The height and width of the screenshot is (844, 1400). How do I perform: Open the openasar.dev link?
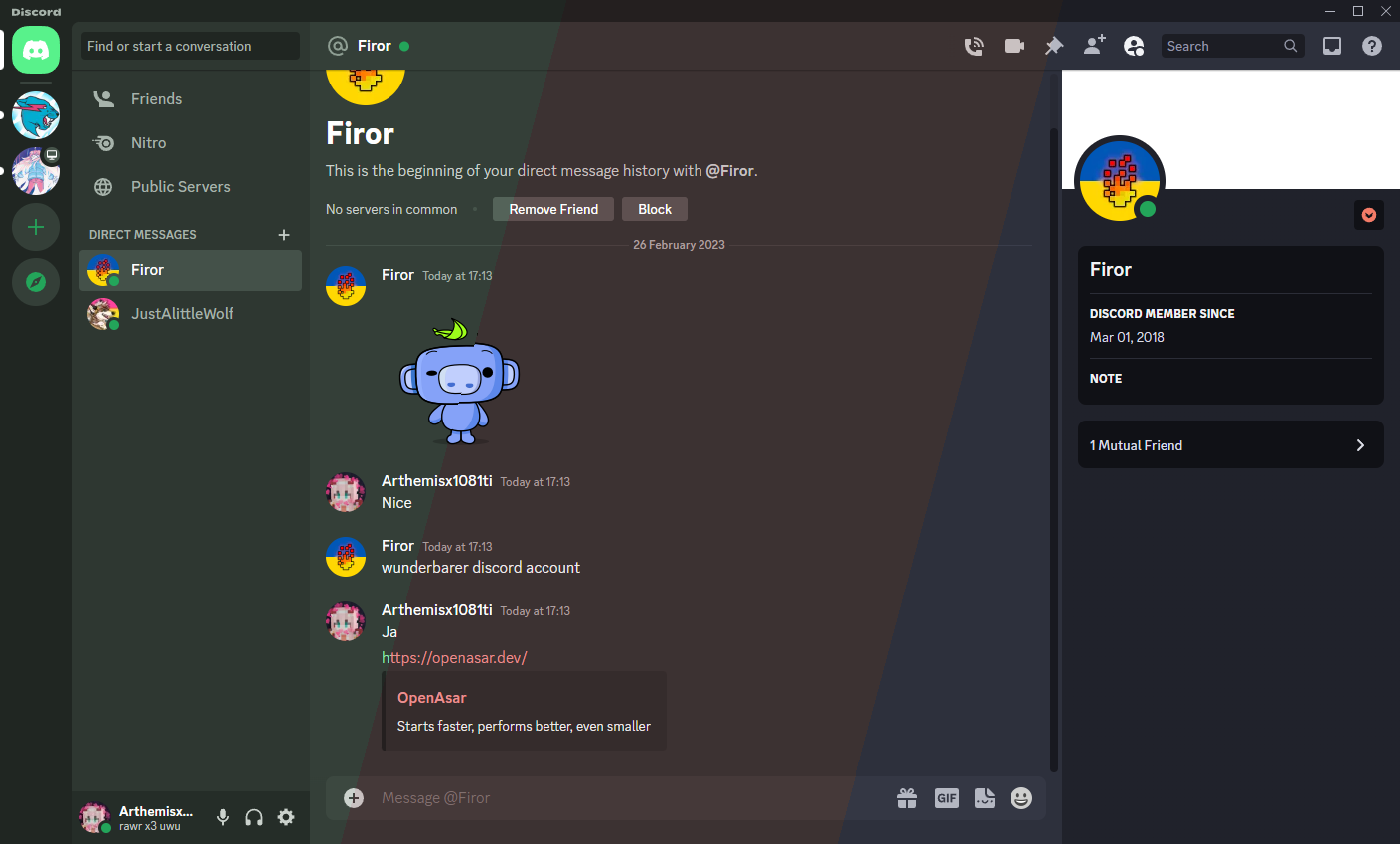[x=454, y=658]
